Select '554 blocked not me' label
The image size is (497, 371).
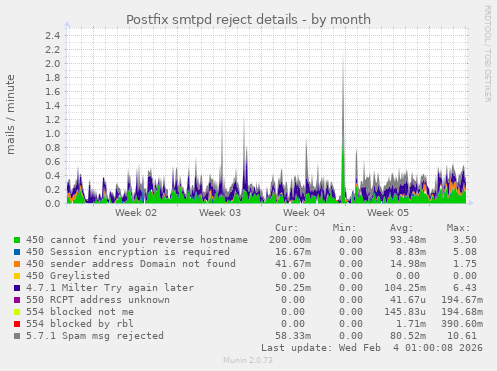(x=80, y=312)
